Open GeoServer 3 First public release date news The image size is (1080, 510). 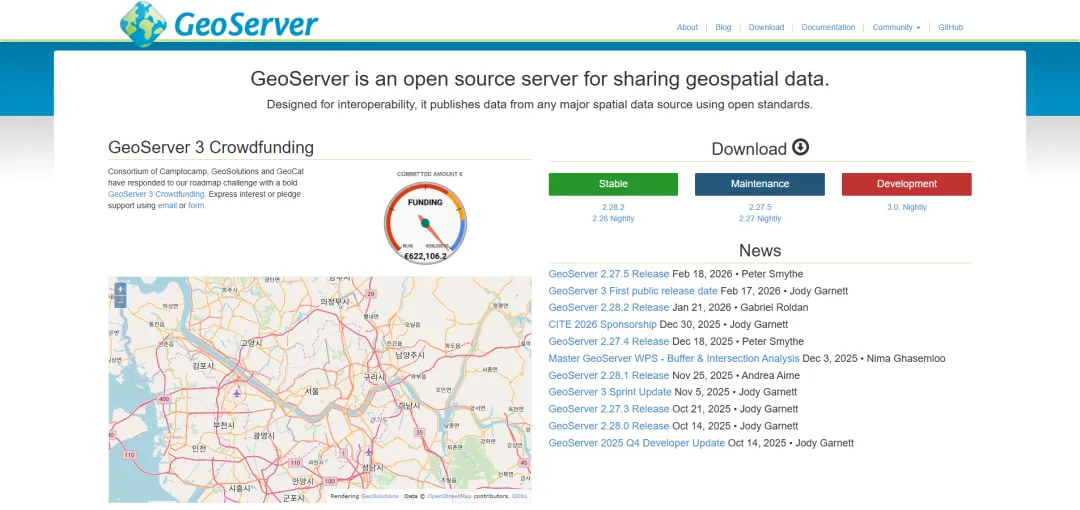(633, 291)
